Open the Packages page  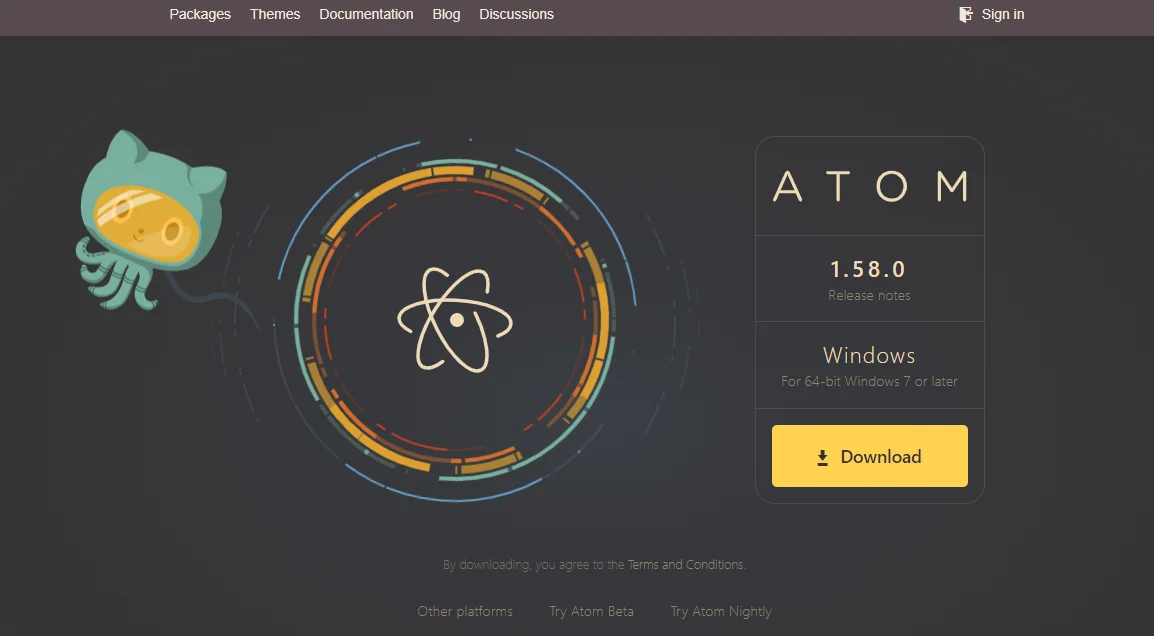tap(200, 14)
